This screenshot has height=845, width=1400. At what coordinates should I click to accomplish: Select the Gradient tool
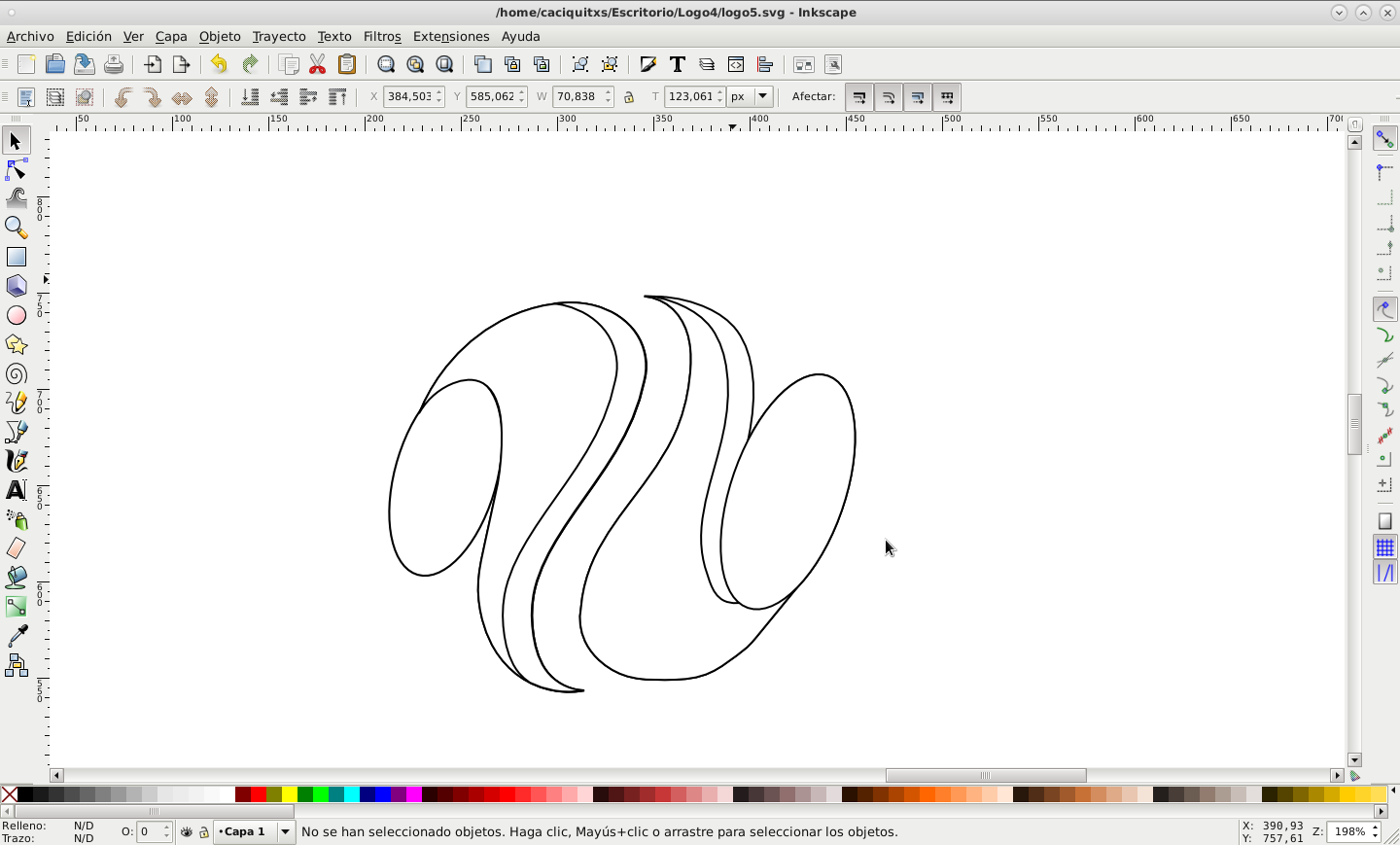click(x=17, y=607)
